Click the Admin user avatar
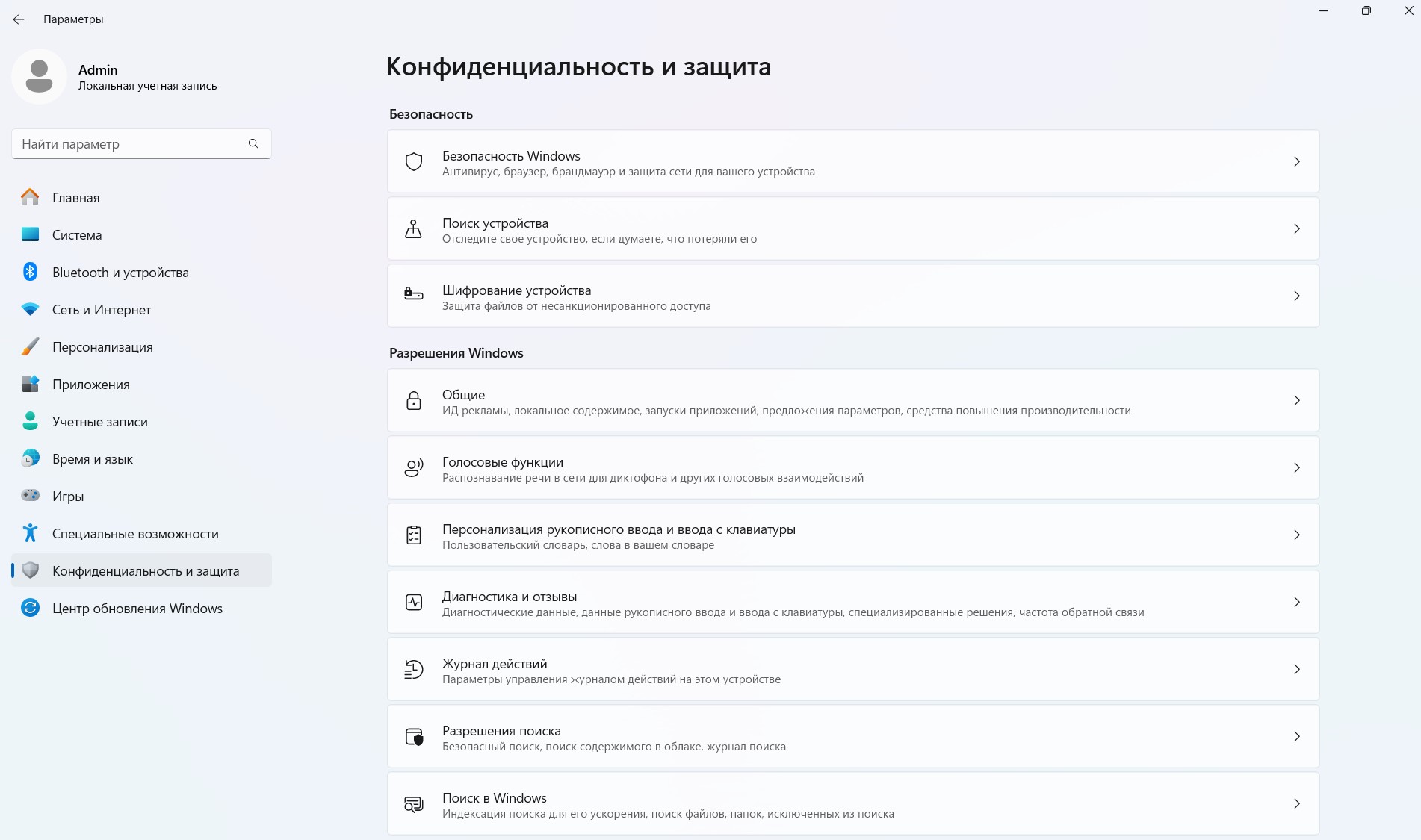The height and width of the screenshot is (840, 1421). click(x=39, y=76)
